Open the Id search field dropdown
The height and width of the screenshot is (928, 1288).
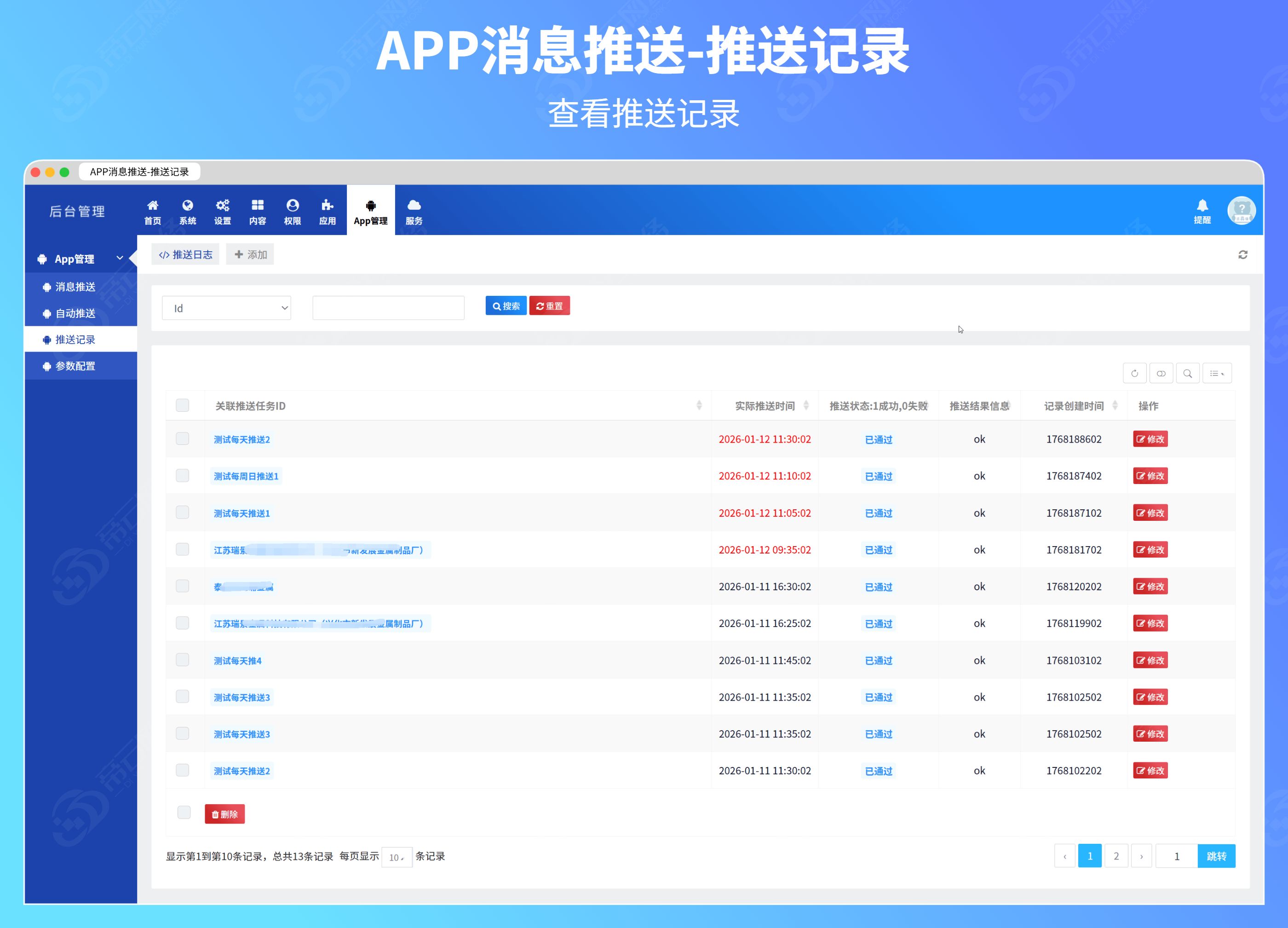click(226, 308)
